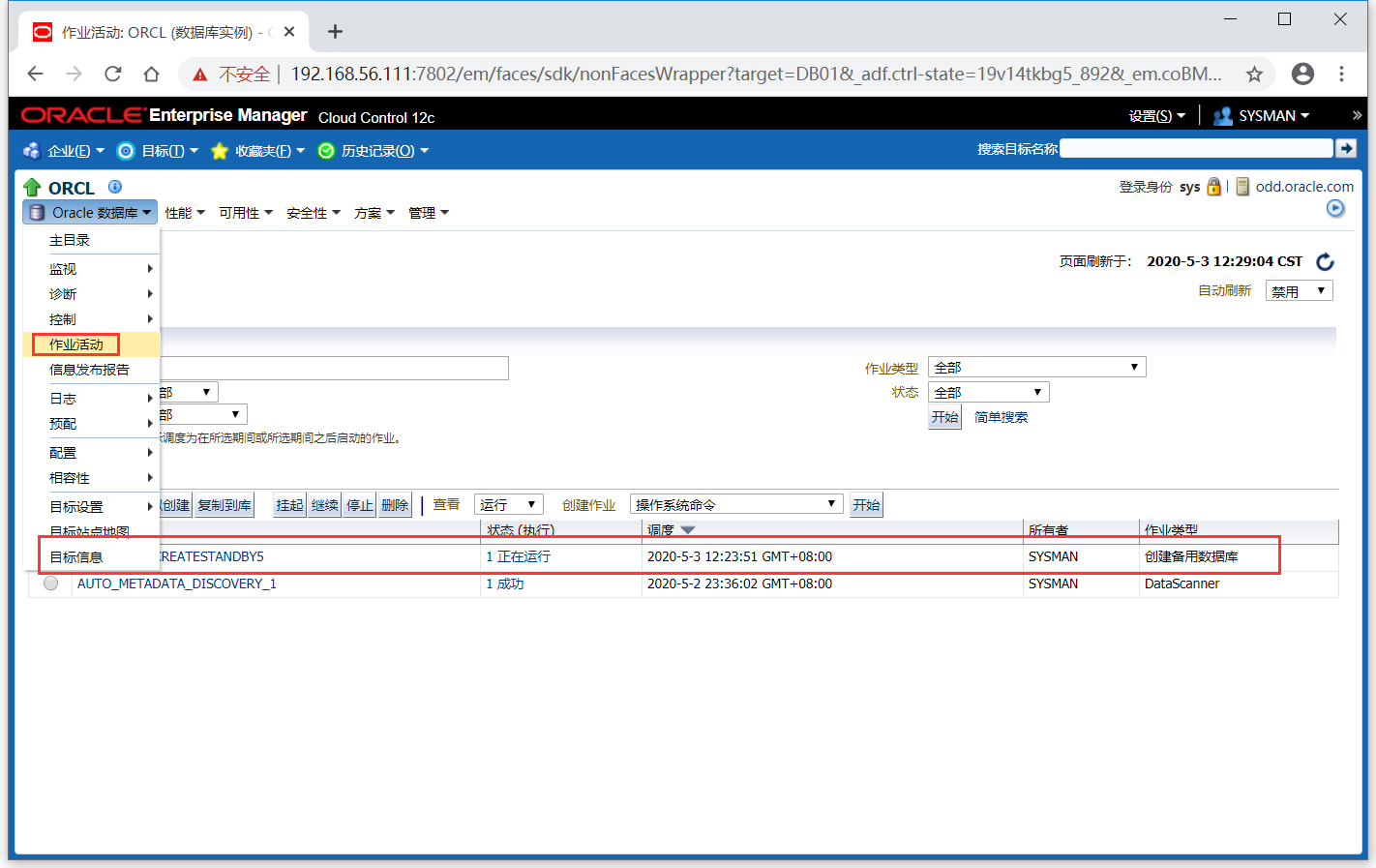The height and width of the screenshot is (868, 1376).
Task: Expand the 日志 submenu
Action: (x=91, y=399)
